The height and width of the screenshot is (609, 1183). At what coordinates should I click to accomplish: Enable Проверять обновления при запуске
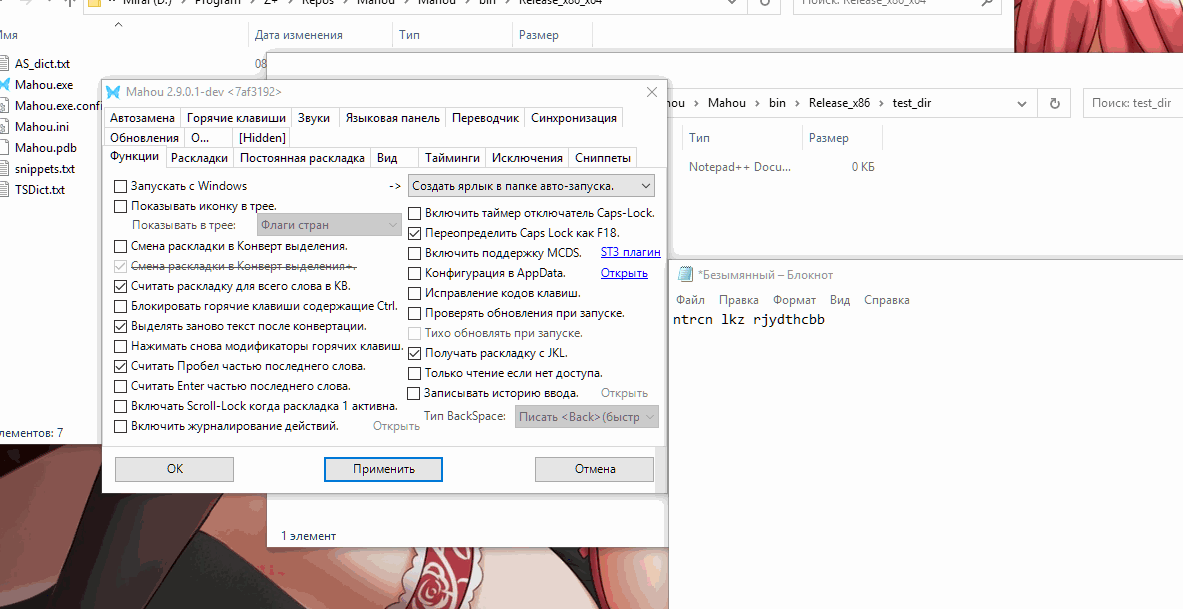[414, 313]
